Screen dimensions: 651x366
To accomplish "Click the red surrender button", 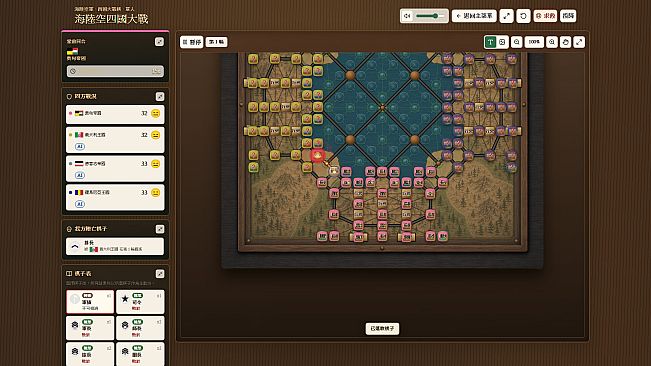I will [545, 16].
